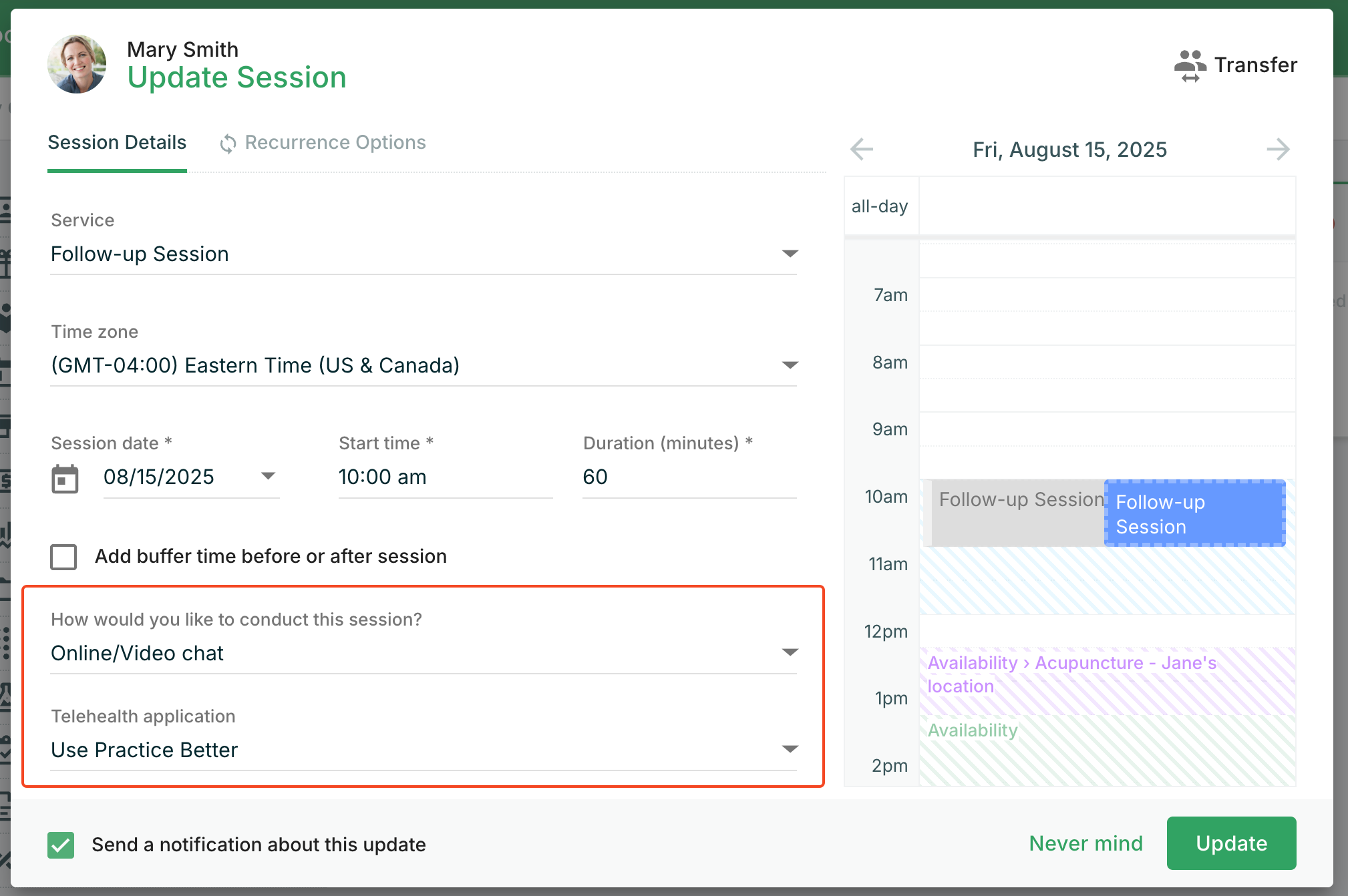Go to previous day with left arrow

click(x=862, y=149)
